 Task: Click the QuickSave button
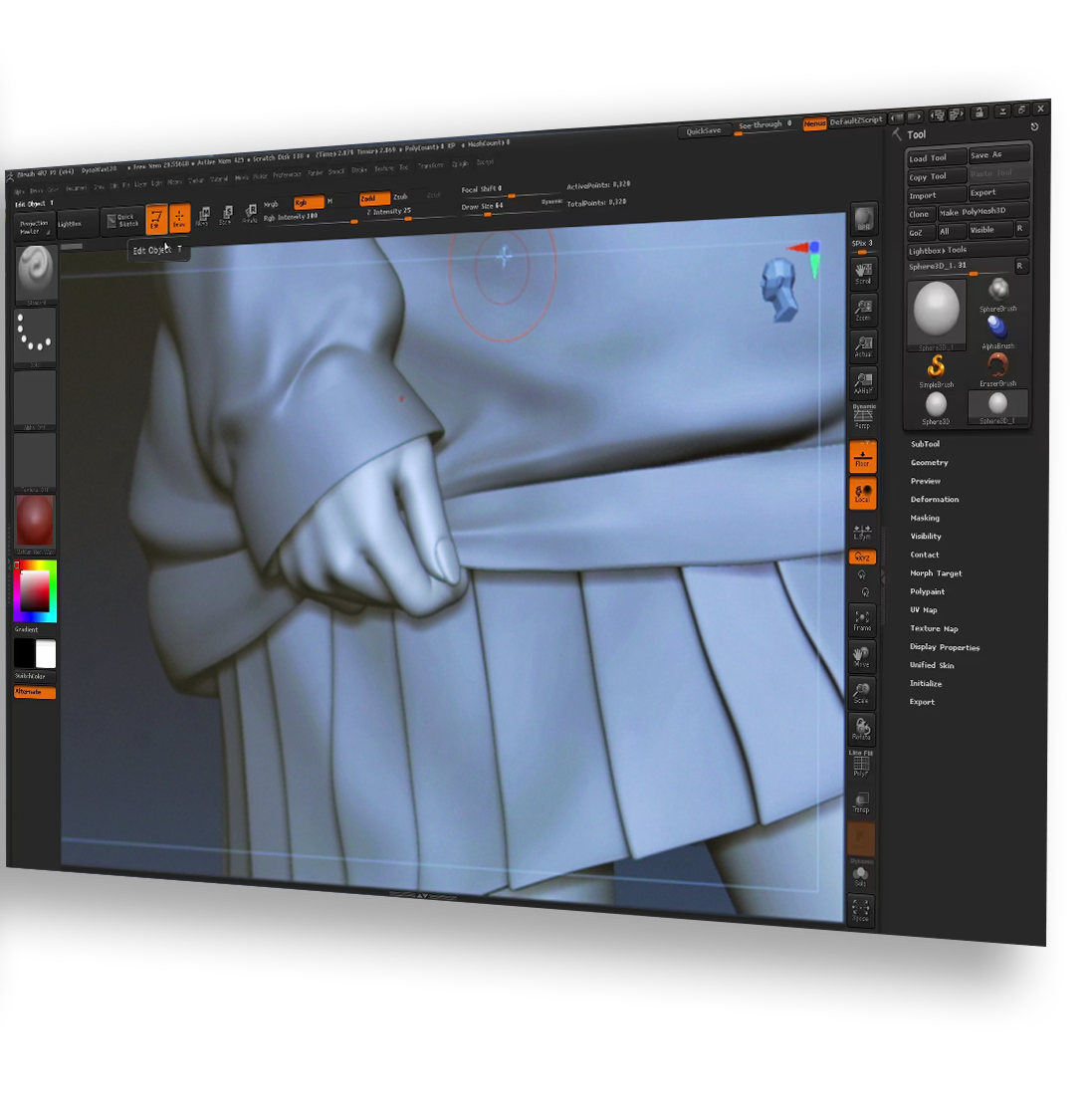coord(704,130)
